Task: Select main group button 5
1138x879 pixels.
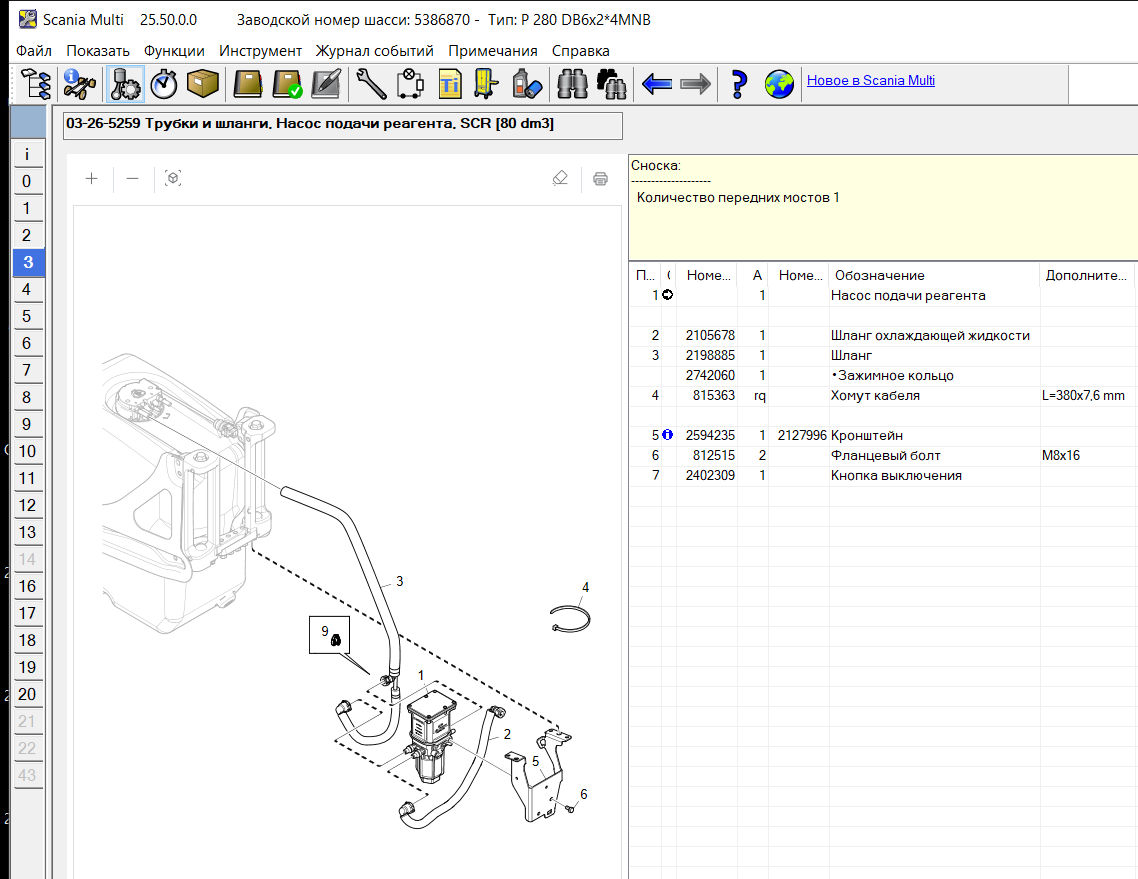Action: click(x=28, y=316)
